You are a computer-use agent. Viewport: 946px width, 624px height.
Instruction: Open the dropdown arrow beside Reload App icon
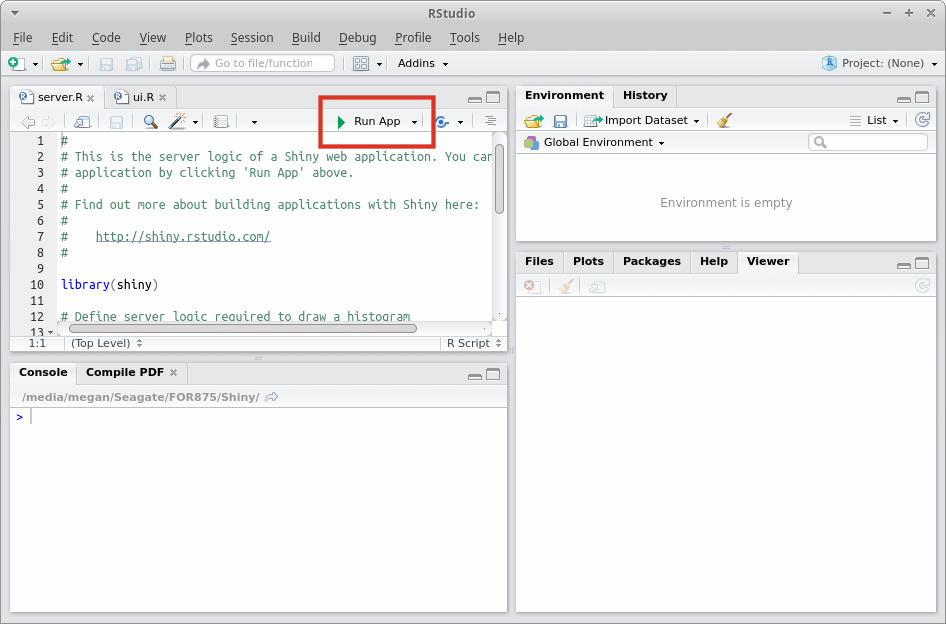460,123
